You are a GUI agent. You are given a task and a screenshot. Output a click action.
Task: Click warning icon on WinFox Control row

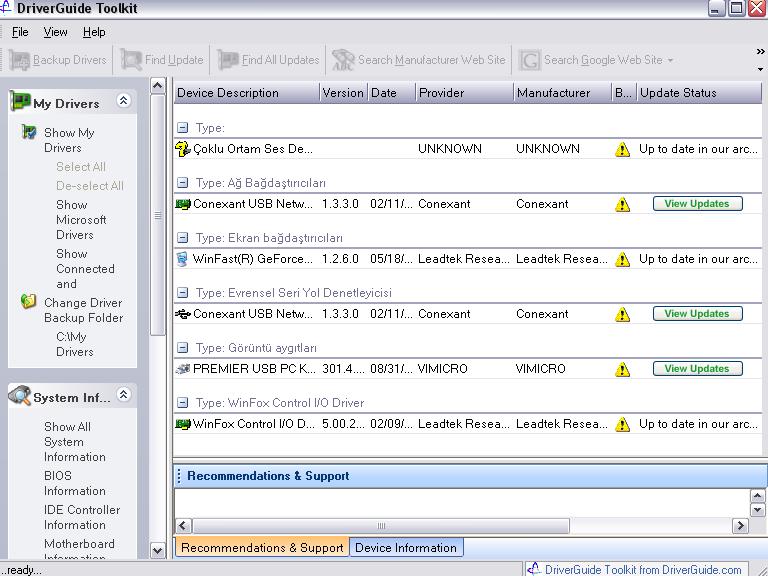(623, 424)
